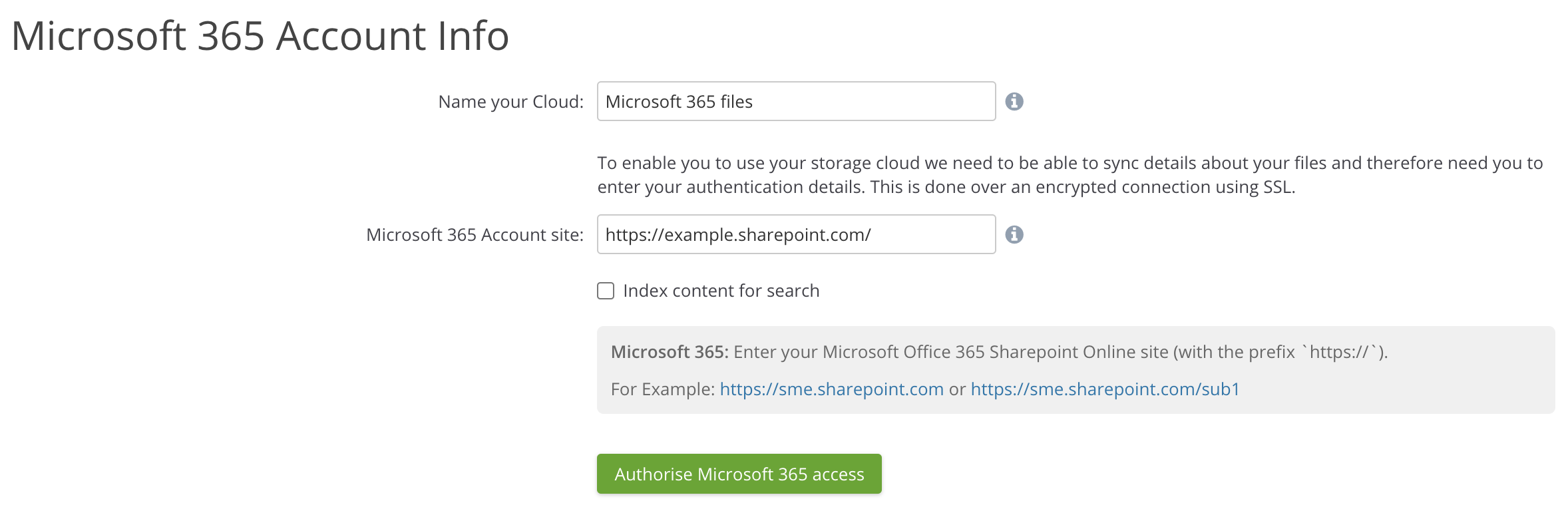Click the Microsoft 365 Account Info heading

pos(260,36)
